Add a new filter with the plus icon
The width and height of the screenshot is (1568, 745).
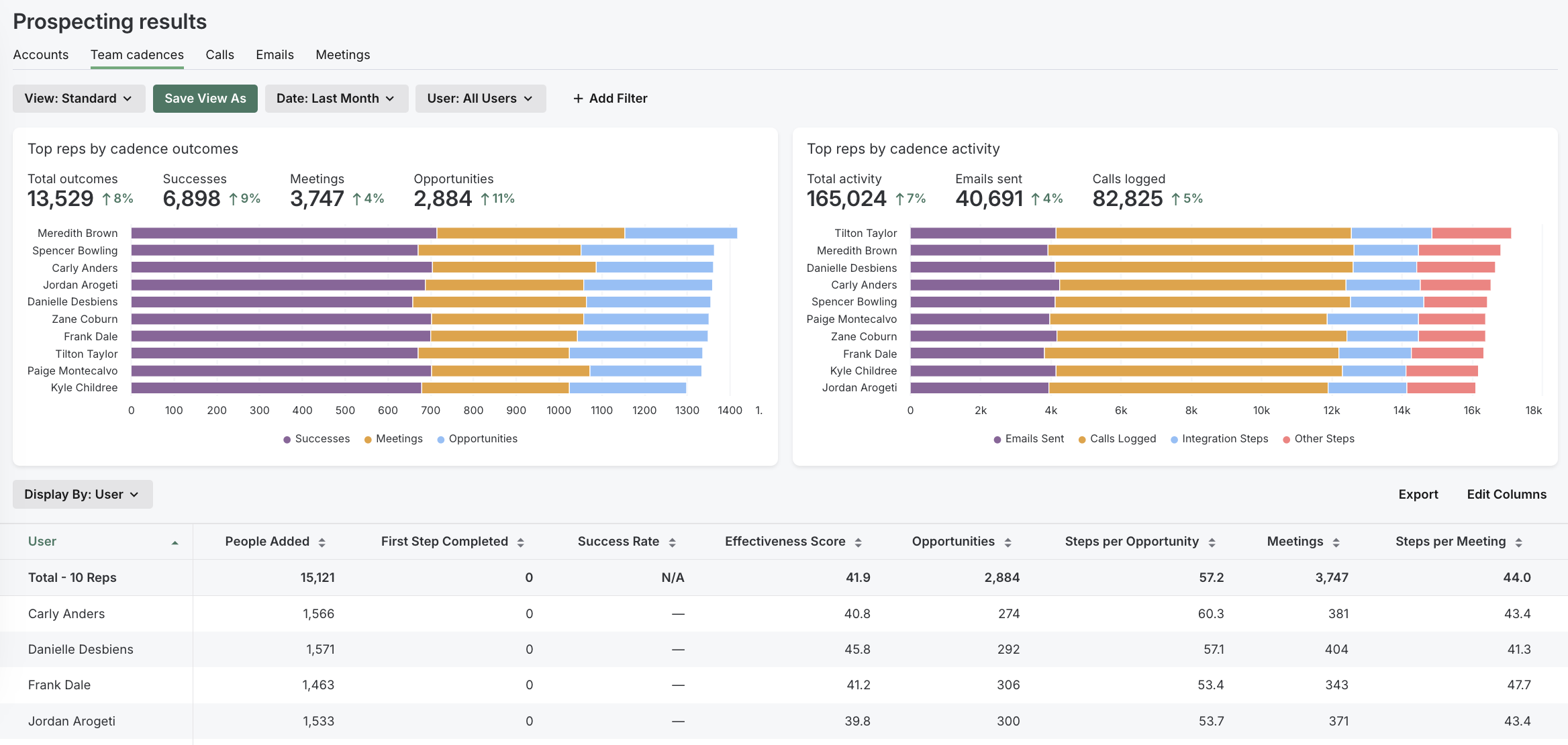(x=609, y=98)
